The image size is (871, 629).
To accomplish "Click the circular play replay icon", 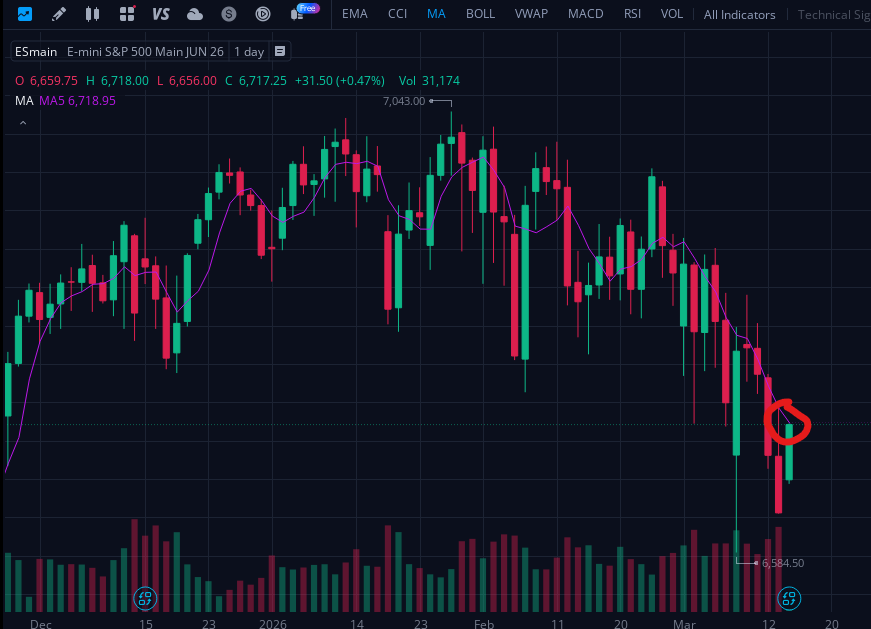I will [263, 14].
